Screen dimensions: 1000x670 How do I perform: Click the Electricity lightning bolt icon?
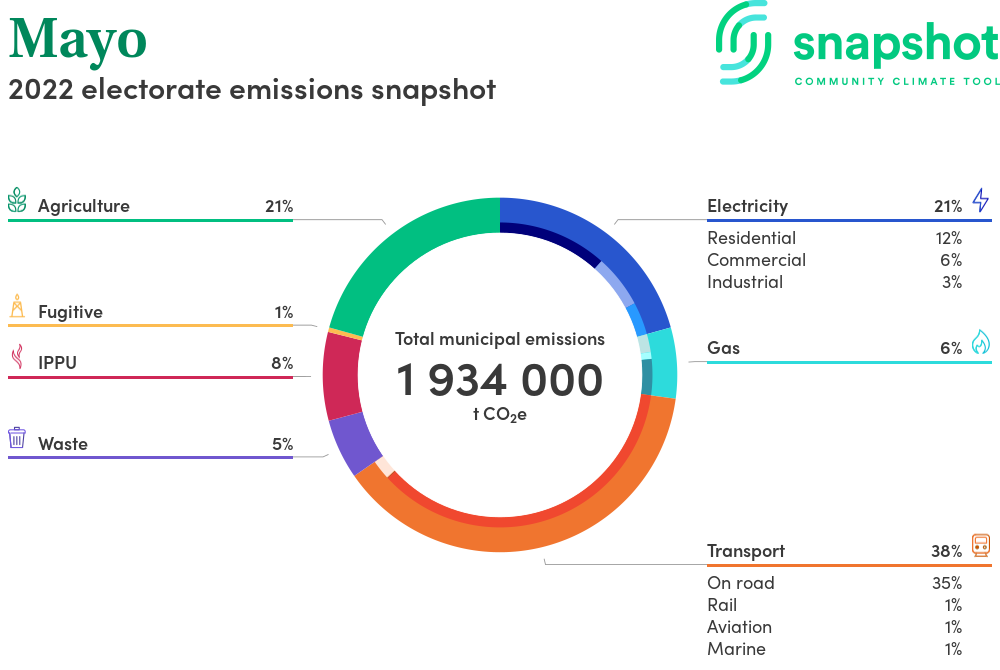[980, 200]
